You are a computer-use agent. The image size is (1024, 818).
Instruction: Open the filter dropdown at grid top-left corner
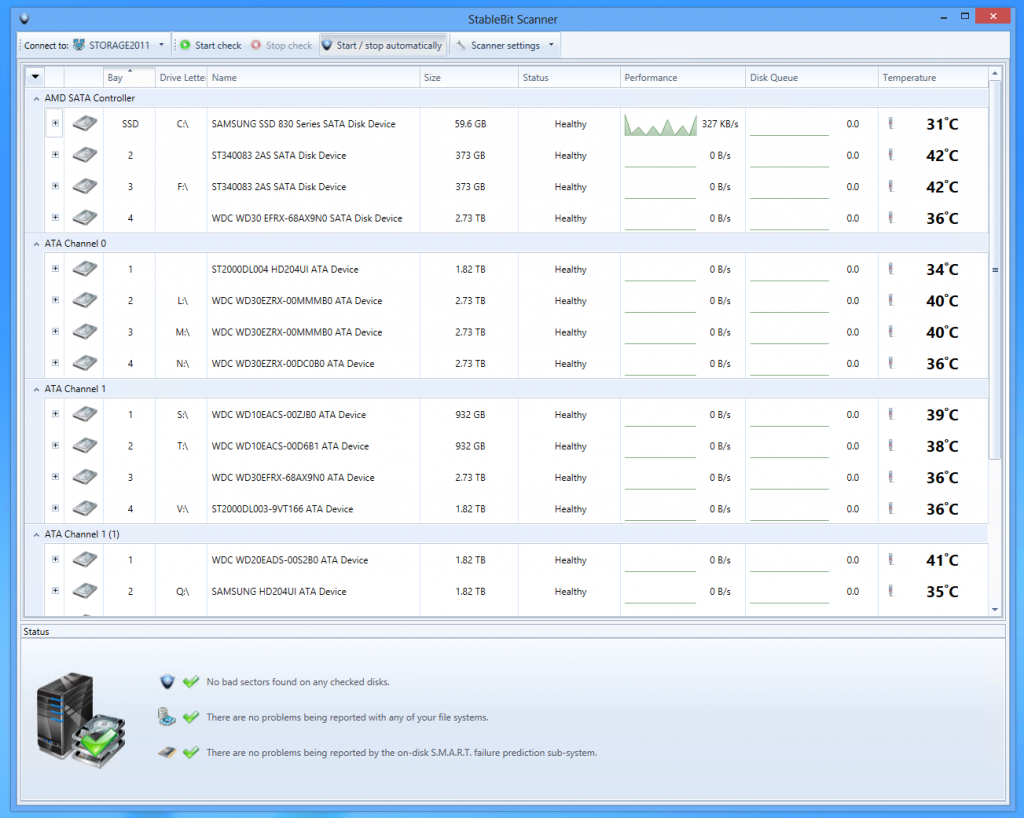pyautogui.click(x=35, y=76)
